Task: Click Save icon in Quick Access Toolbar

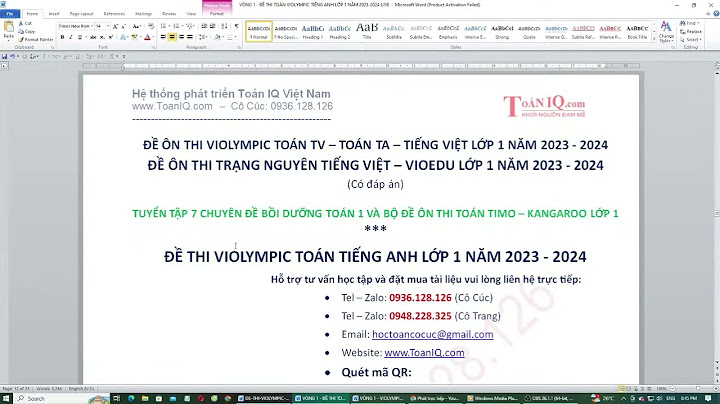Action: (4, 56)
